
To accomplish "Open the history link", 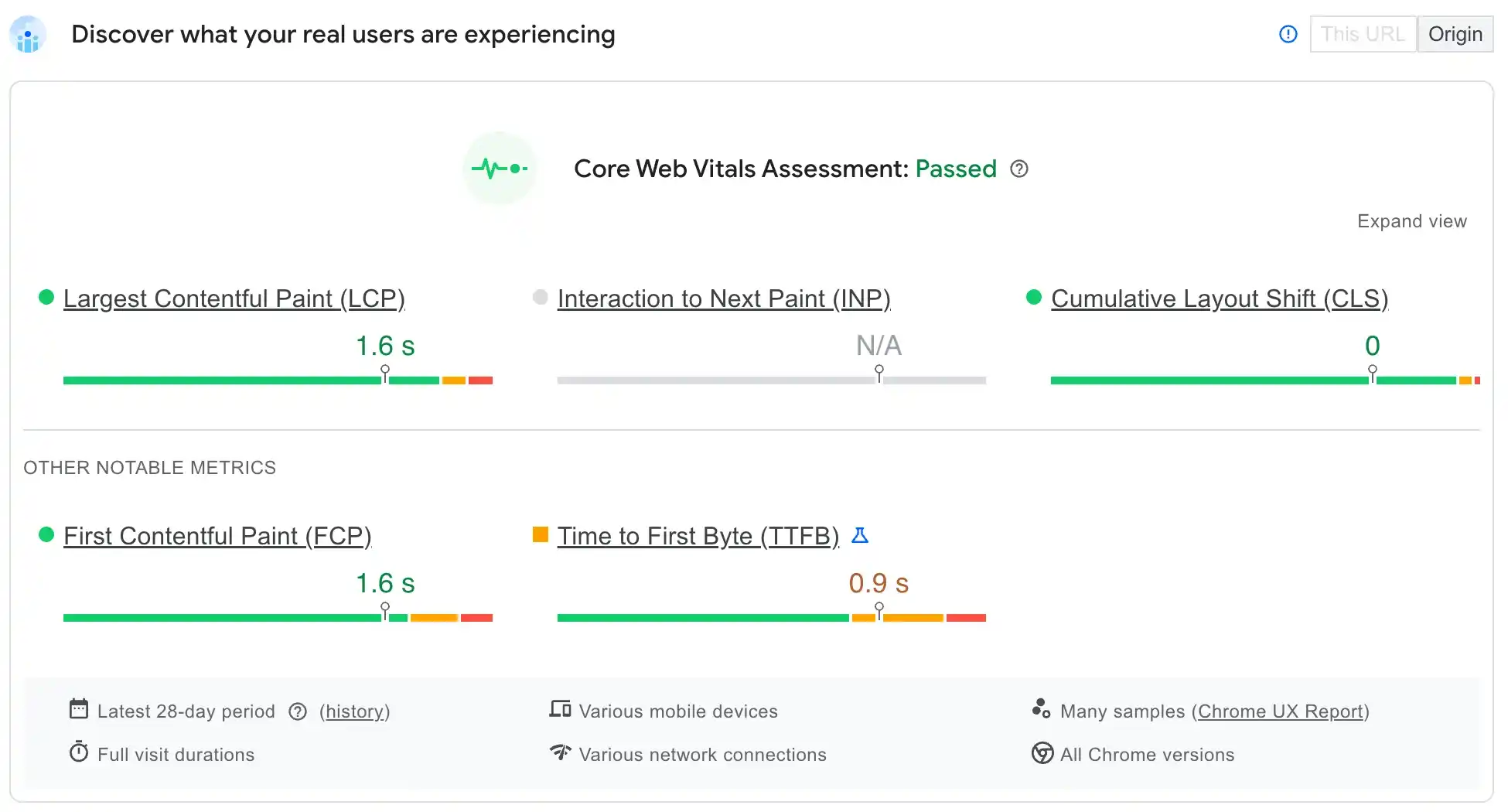I will pos(355,711).
